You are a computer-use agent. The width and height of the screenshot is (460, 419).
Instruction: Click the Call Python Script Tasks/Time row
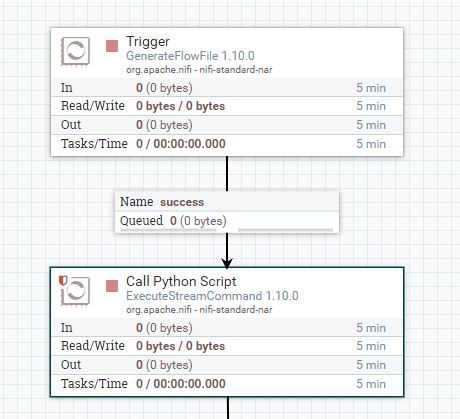(227, 384)
